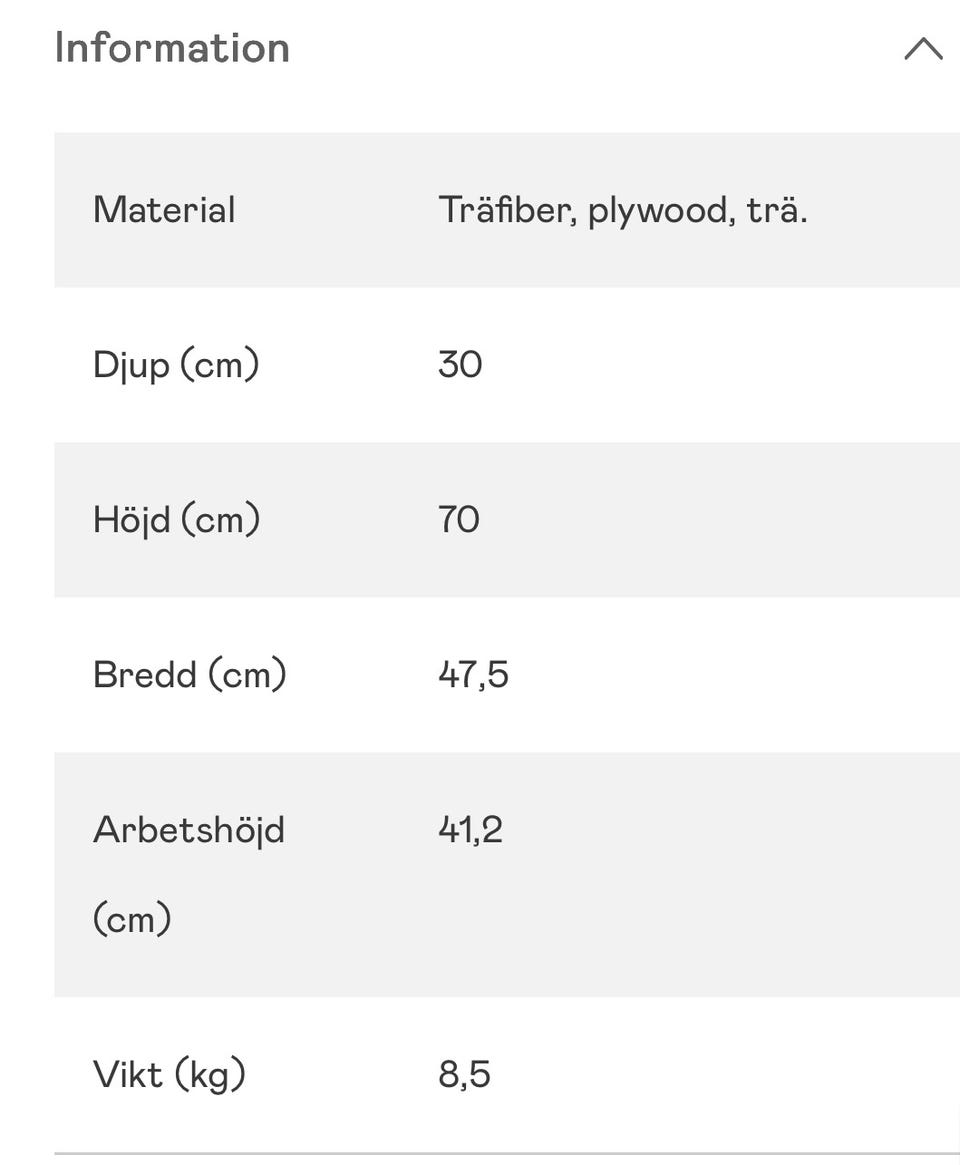Collapse the Information section chevron
The width and height of the screenshot is (960, 1165).
[922, 49]
